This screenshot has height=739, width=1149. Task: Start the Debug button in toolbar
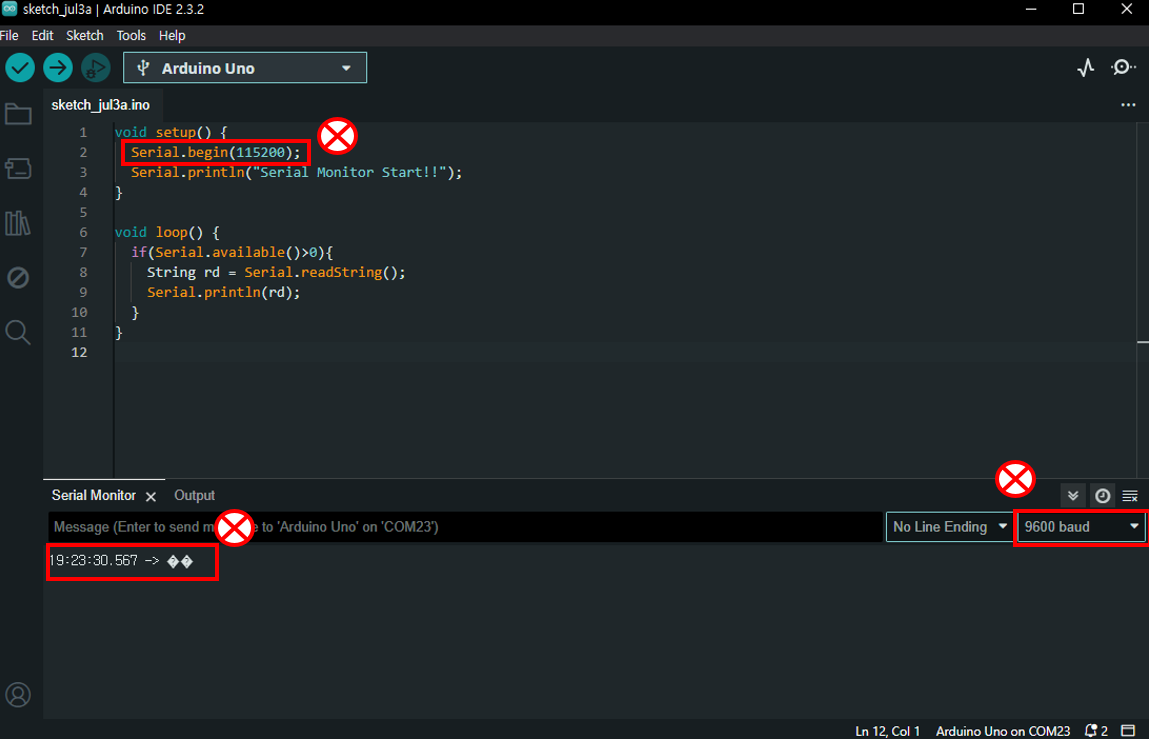[95, 68]
